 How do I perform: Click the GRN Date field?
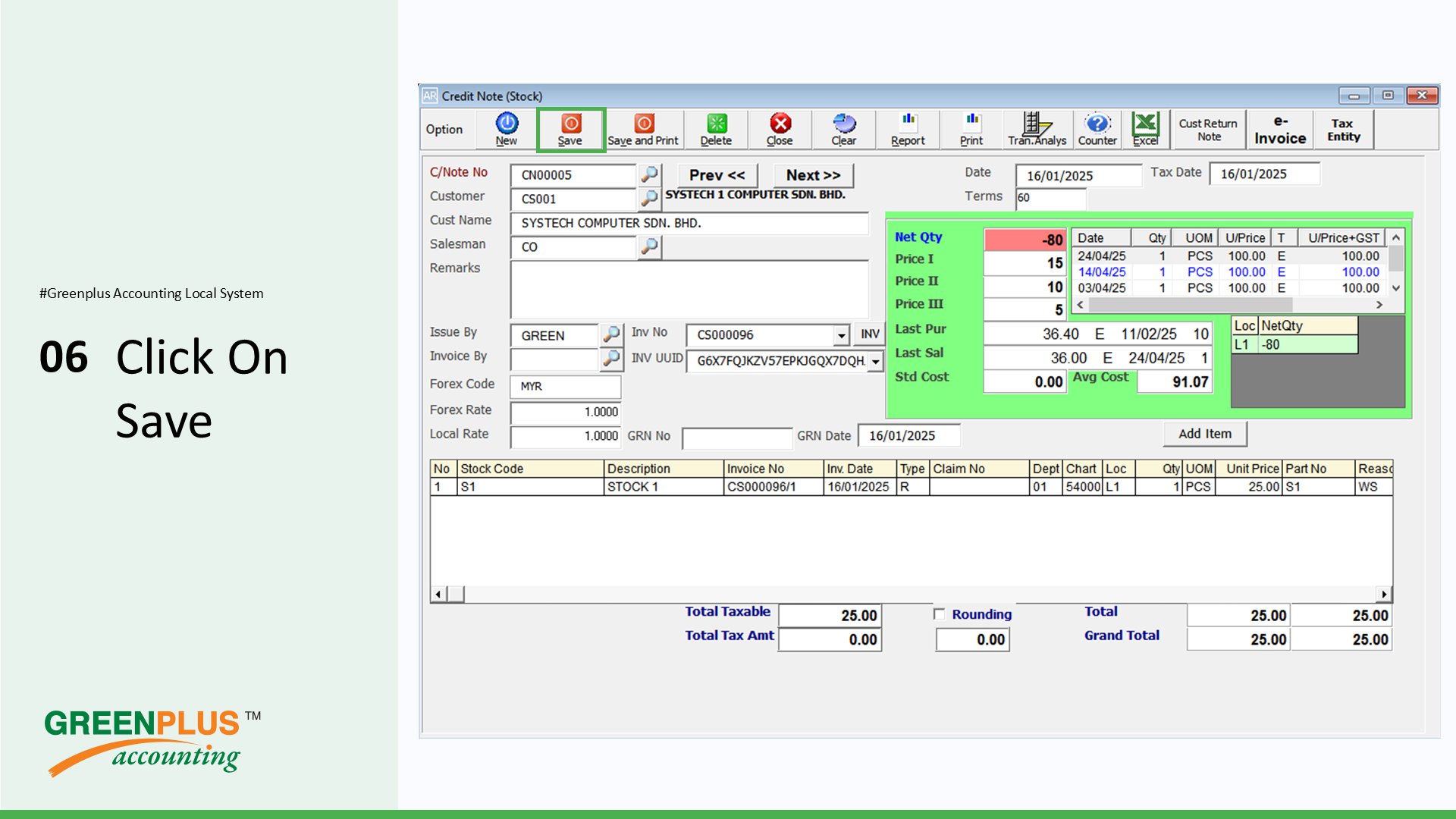pos(909,436)
